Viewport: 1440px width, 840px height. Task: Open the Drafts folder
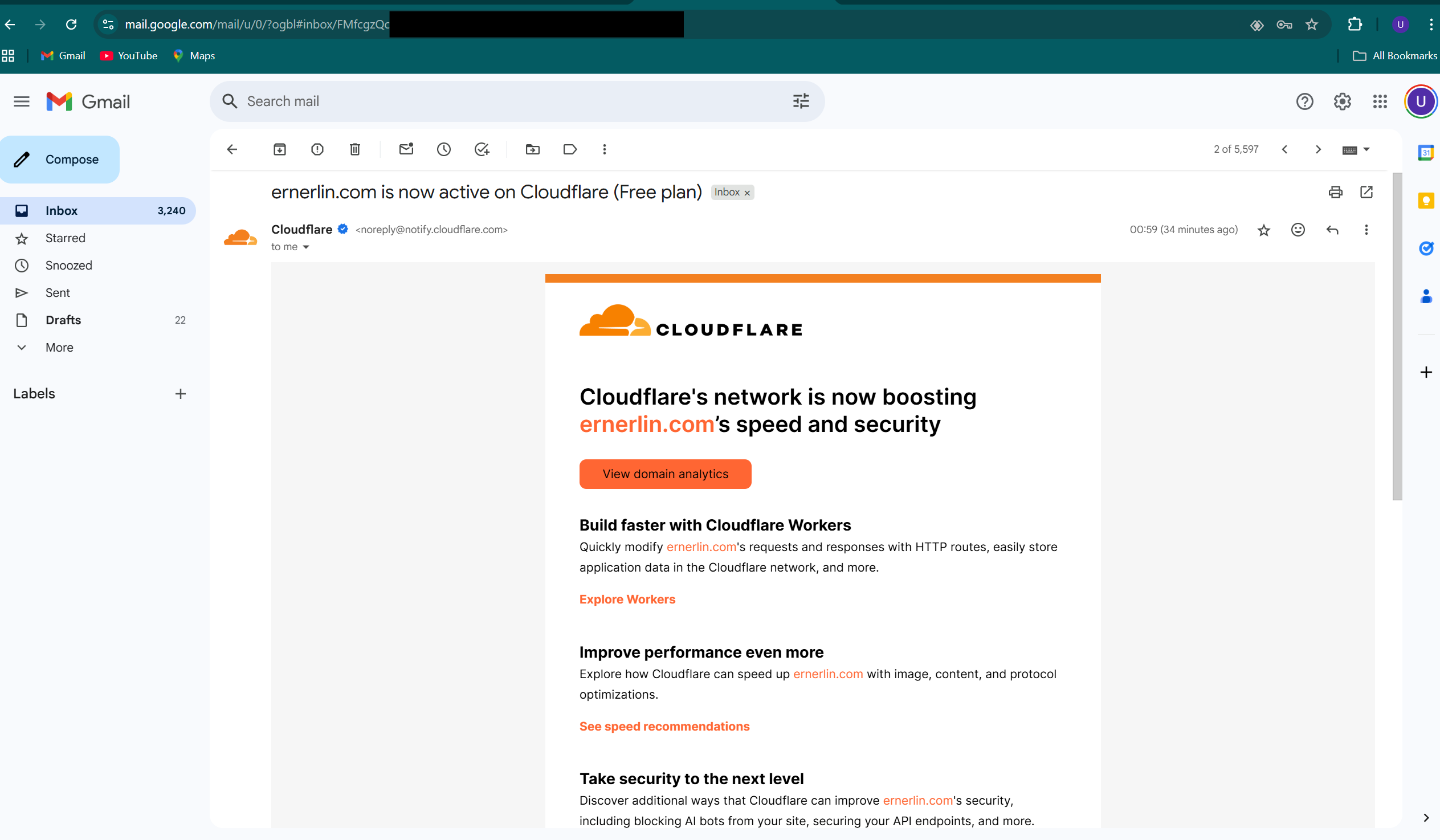(x=63, y=320)
